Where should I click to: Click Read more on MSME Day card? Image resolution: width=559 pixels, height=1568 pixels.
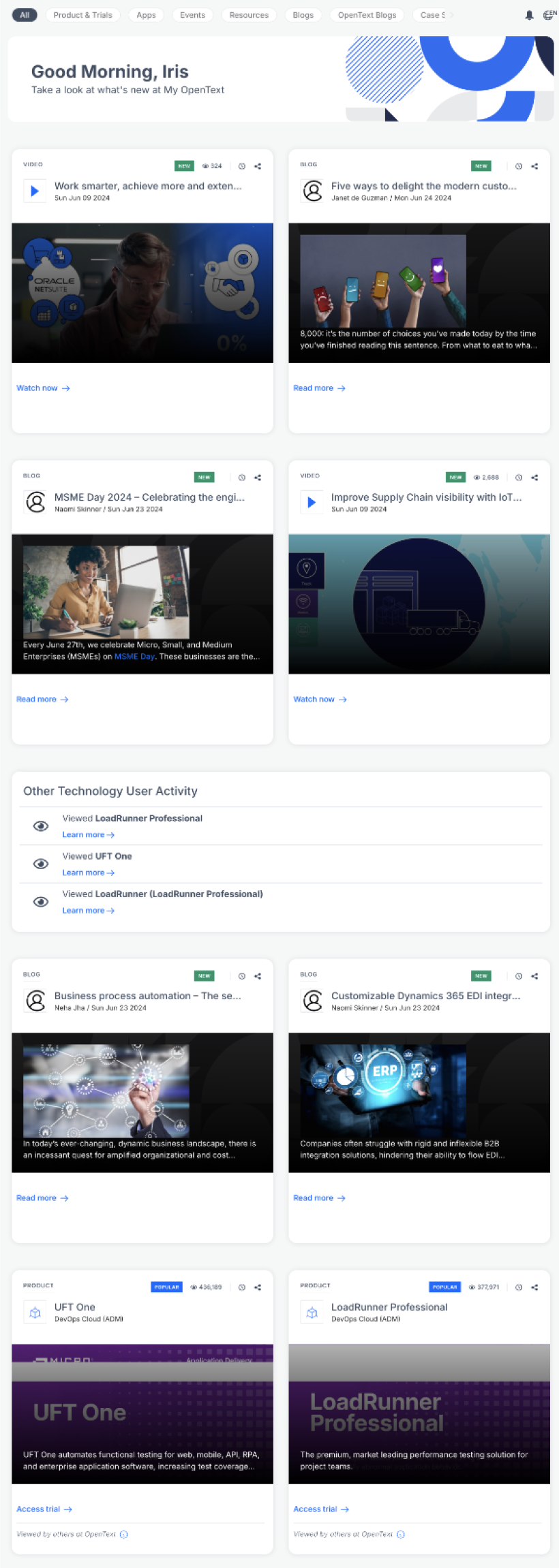[x=42, y=700]
